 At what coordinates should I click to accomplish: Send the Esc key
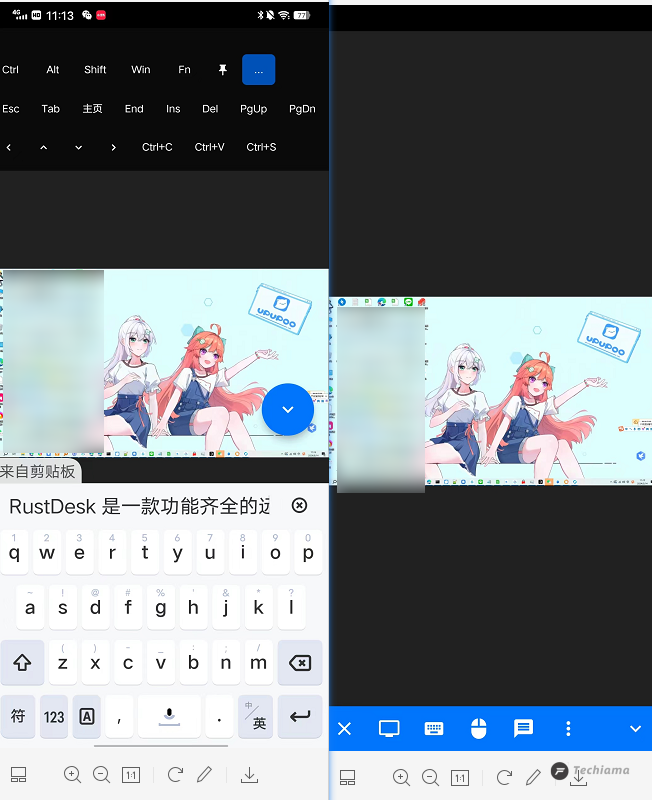(x=11, y=109)
